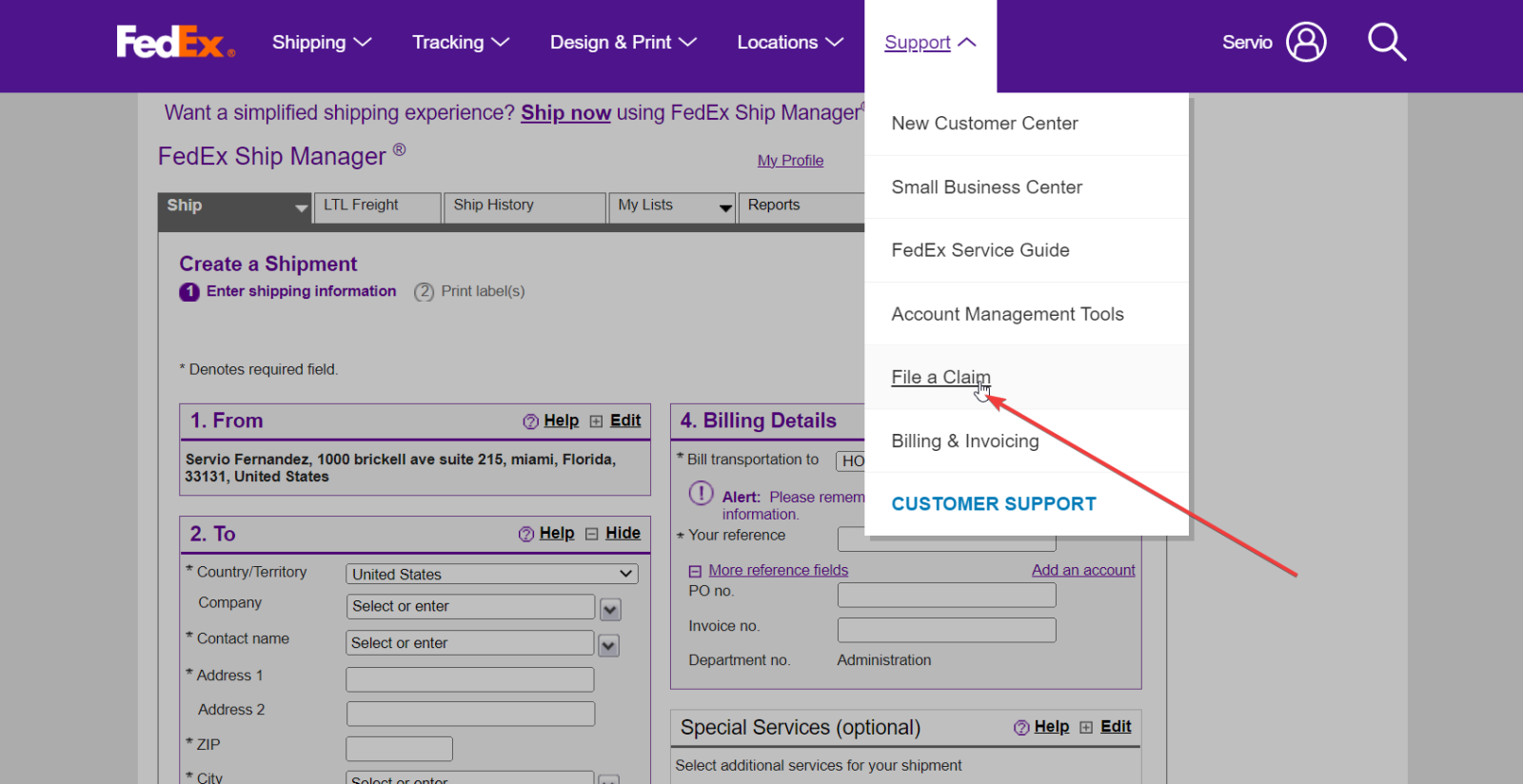Click the FedEx logo

click(175, 42)
